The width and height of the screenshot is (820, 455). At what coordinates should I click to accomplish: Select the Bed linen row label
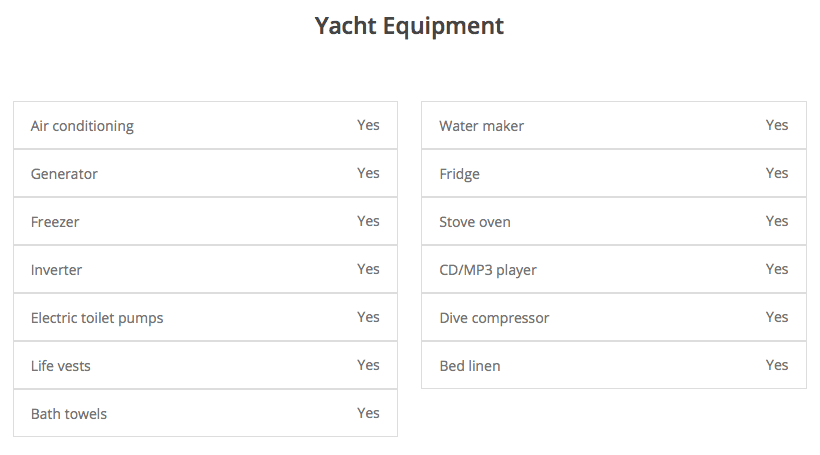[x=470, y=366]
